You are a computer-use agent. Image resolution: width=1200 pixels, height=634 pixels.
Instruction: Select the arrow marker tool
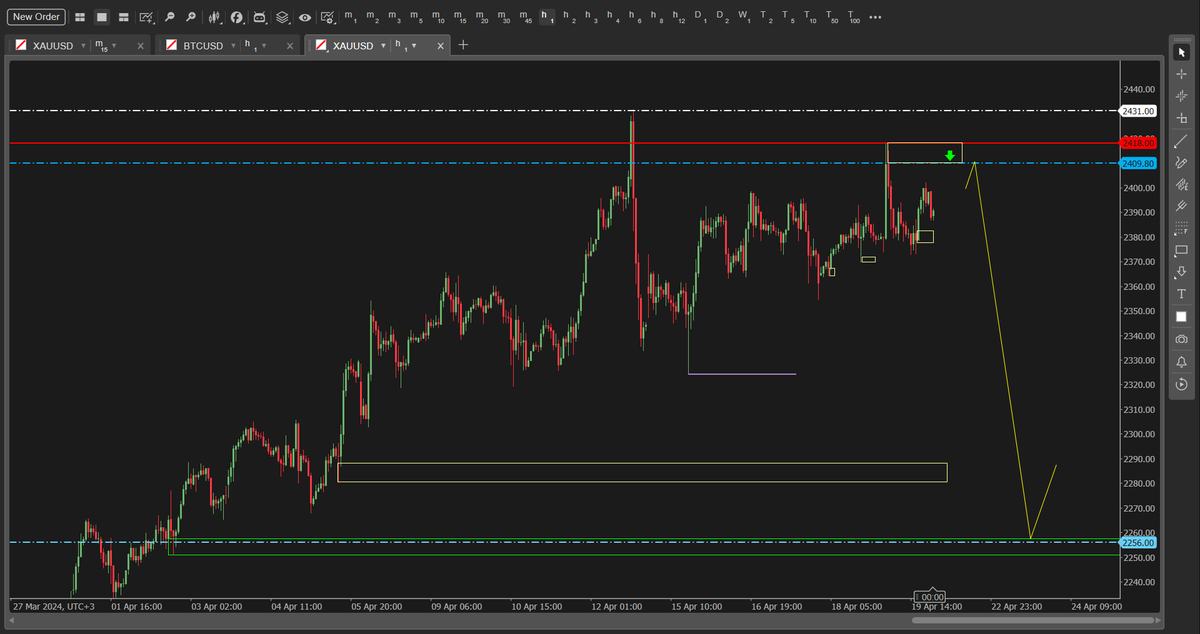(x=1181, y=272)
